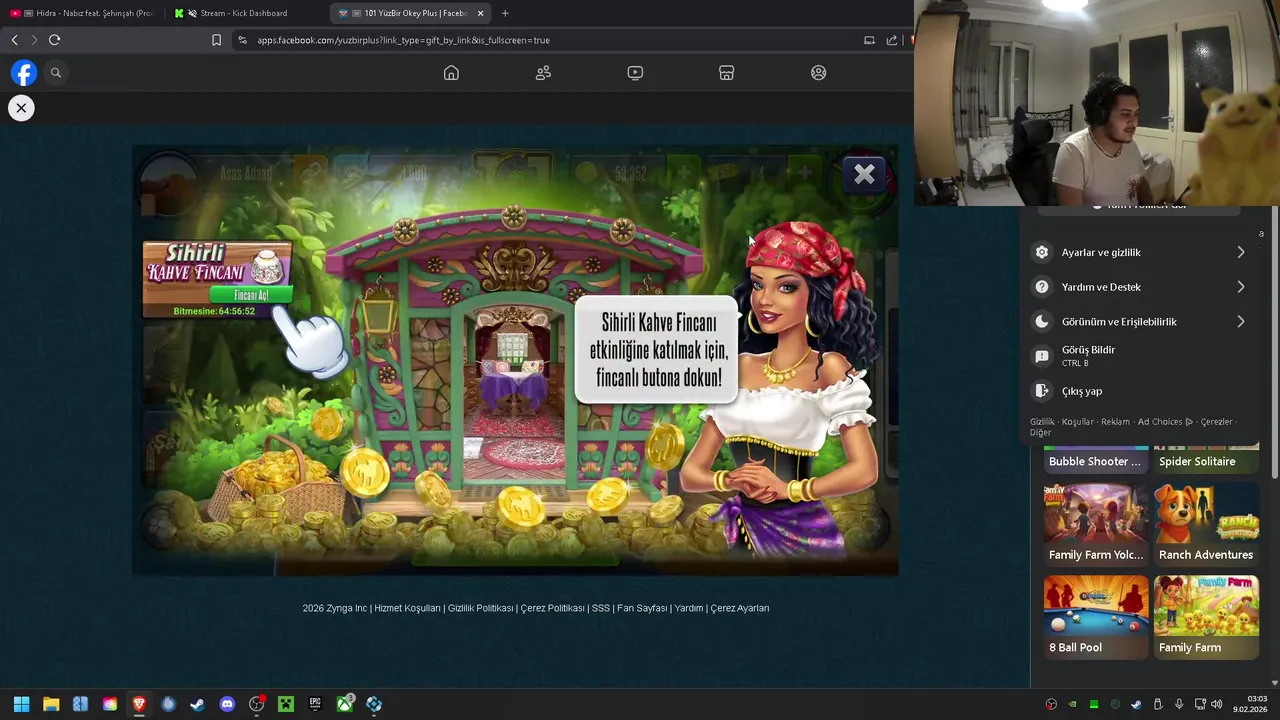Click SSS footer link
The width and height of the screenshot is (1280, 720).
(600, 608)
